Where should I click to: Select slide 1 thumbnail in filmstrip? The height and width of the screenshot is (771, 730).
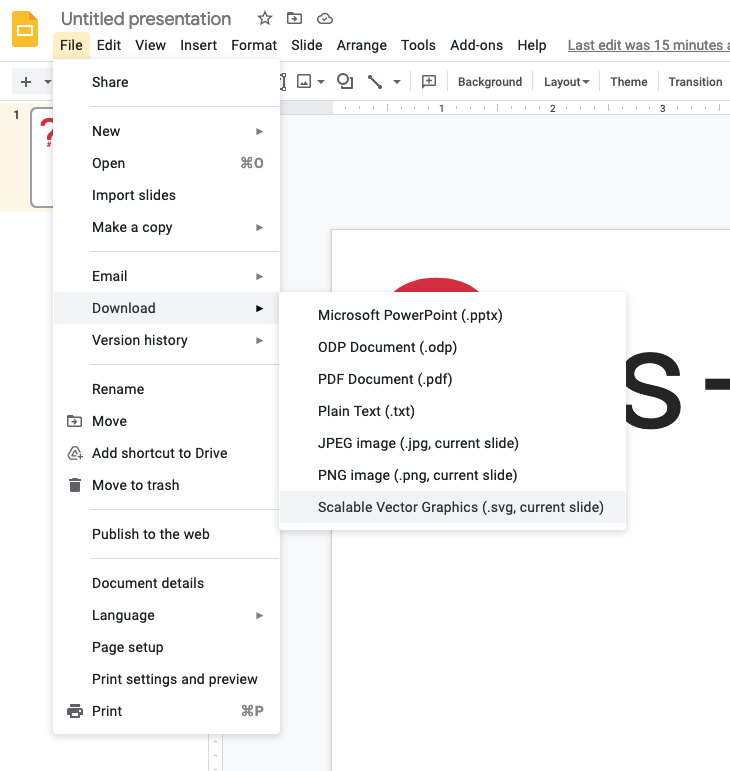coord(42,157)
